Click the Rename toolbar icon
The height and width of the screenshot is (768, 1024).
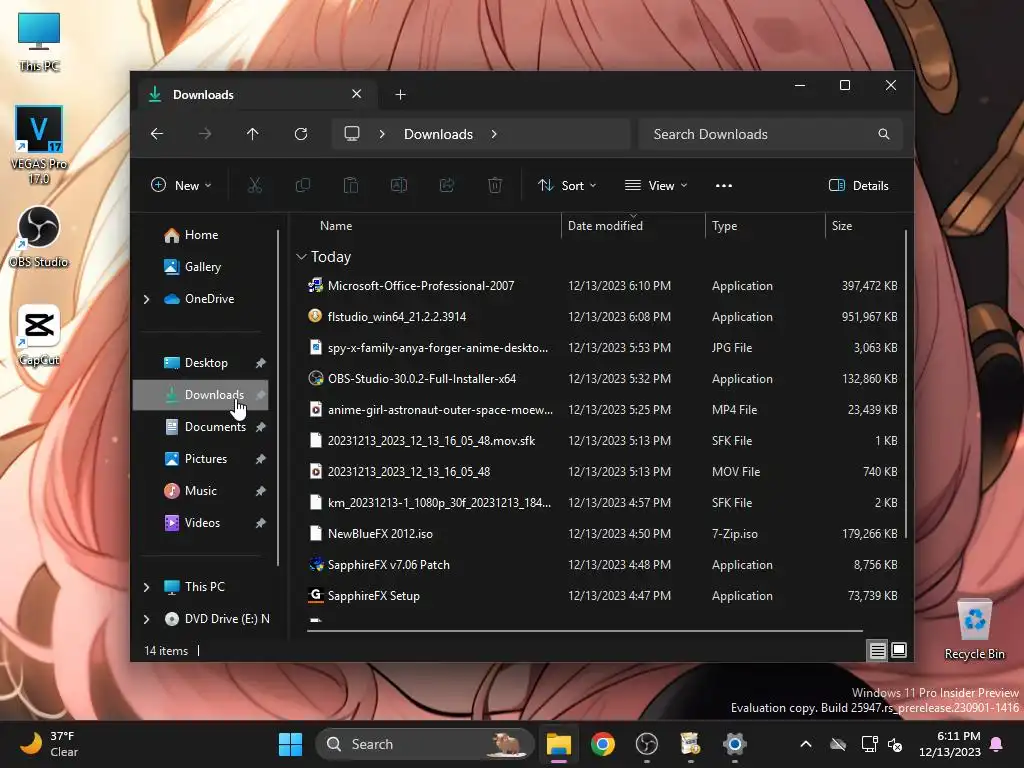point(399,185)
